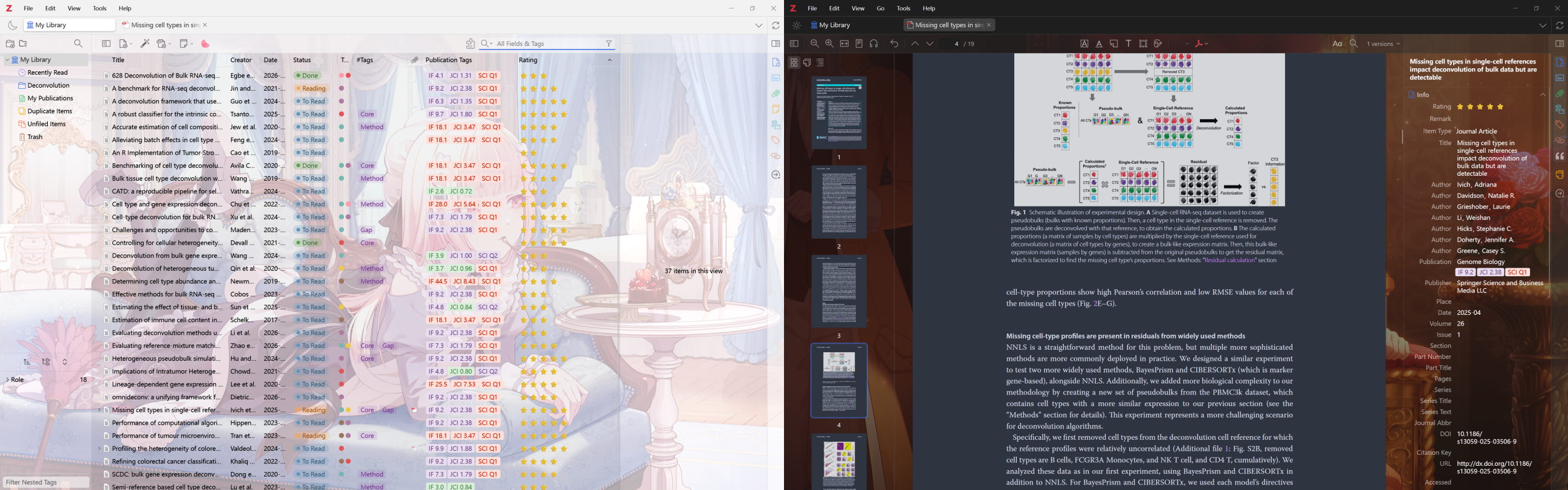The height and width of the screenshot is (490, 1568).
Task: Click the Residual calculation link in Fig. 1 caption
Action: coord(1229,260)
